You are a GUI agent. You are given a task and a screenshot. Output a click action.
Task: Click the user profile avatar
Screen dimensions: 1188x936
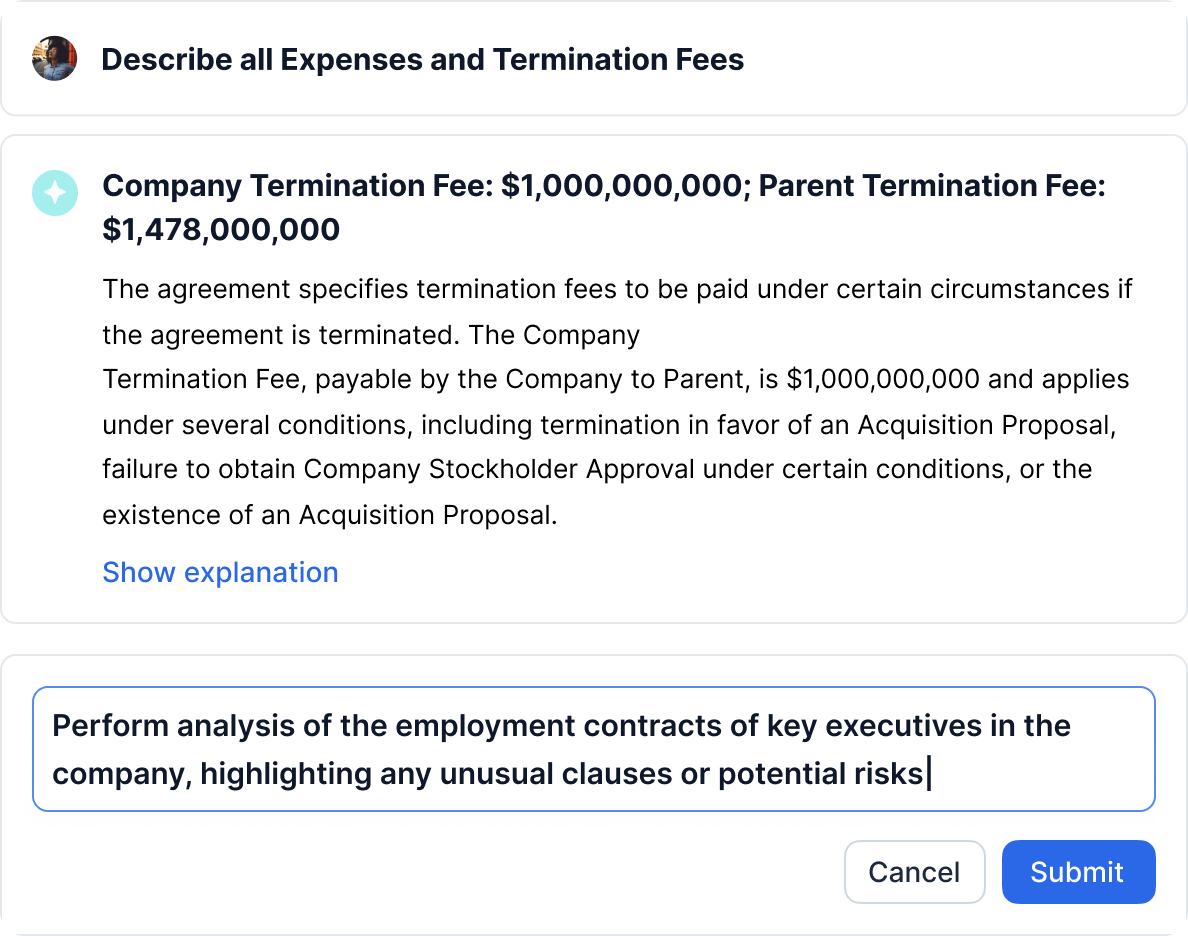click(55, 59)
